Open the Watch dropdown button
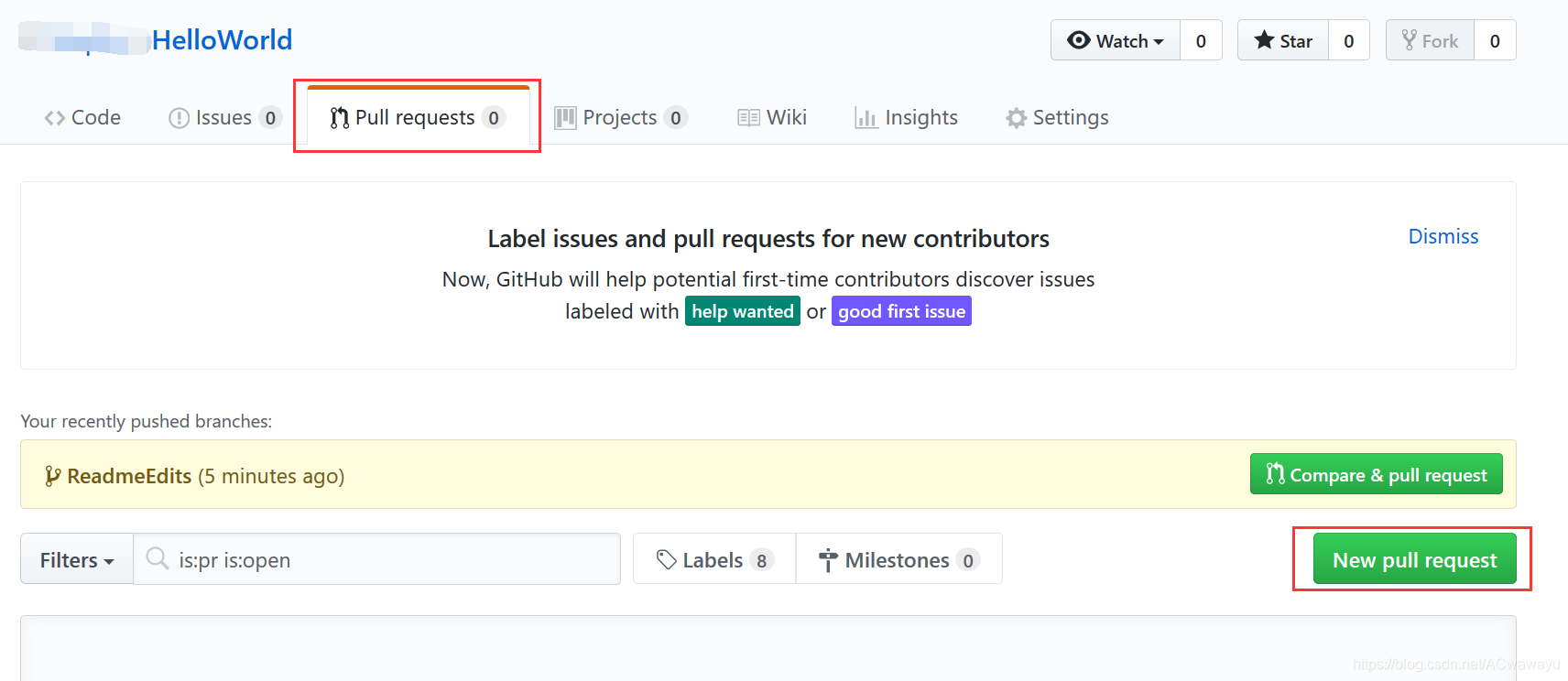This screenshot has width=1568, height=681. pyautogui.click(x=1116, y=40)
